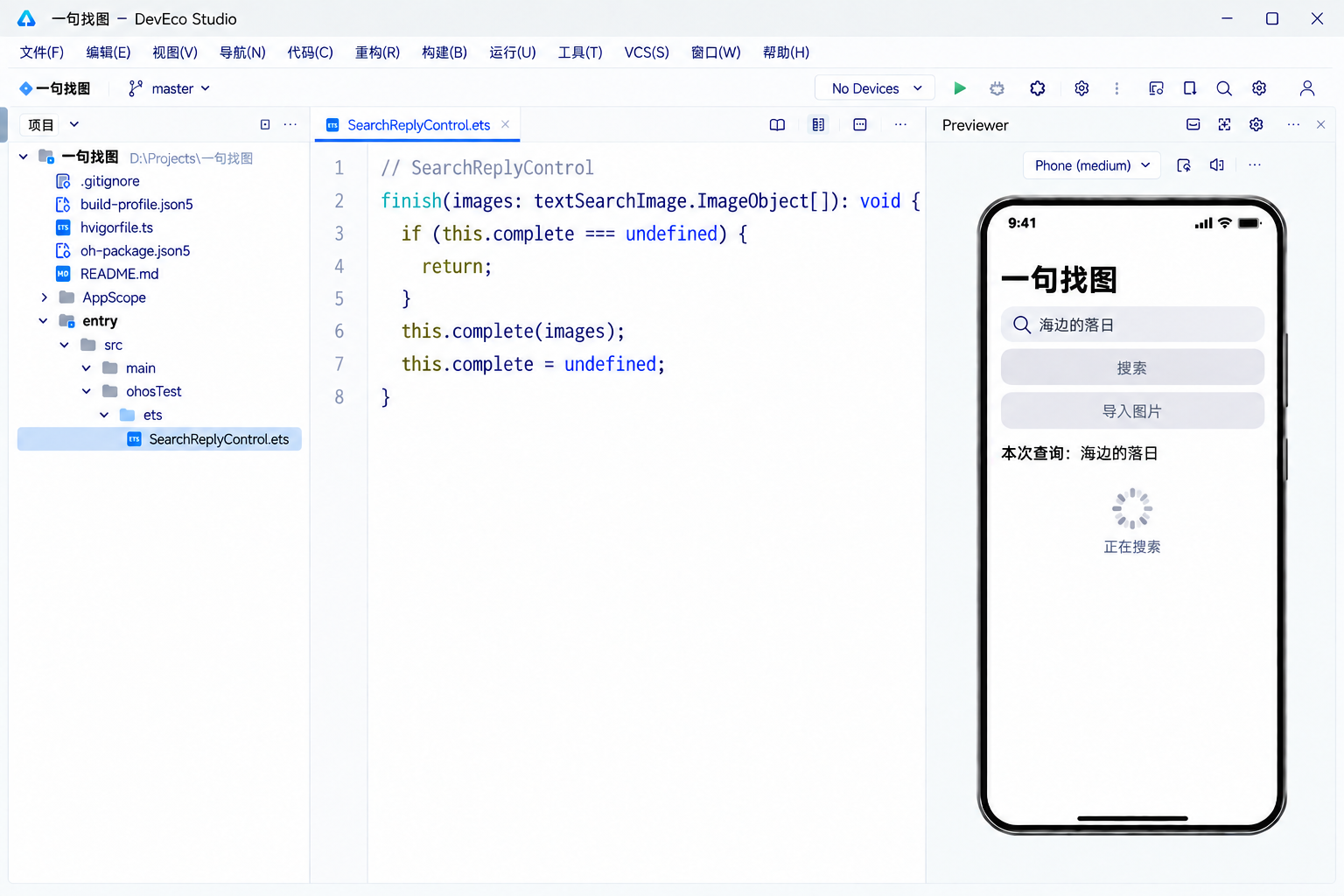1344x896 pixels.
Task: Open the No Devices dropdown
Action: pos(875,88)
